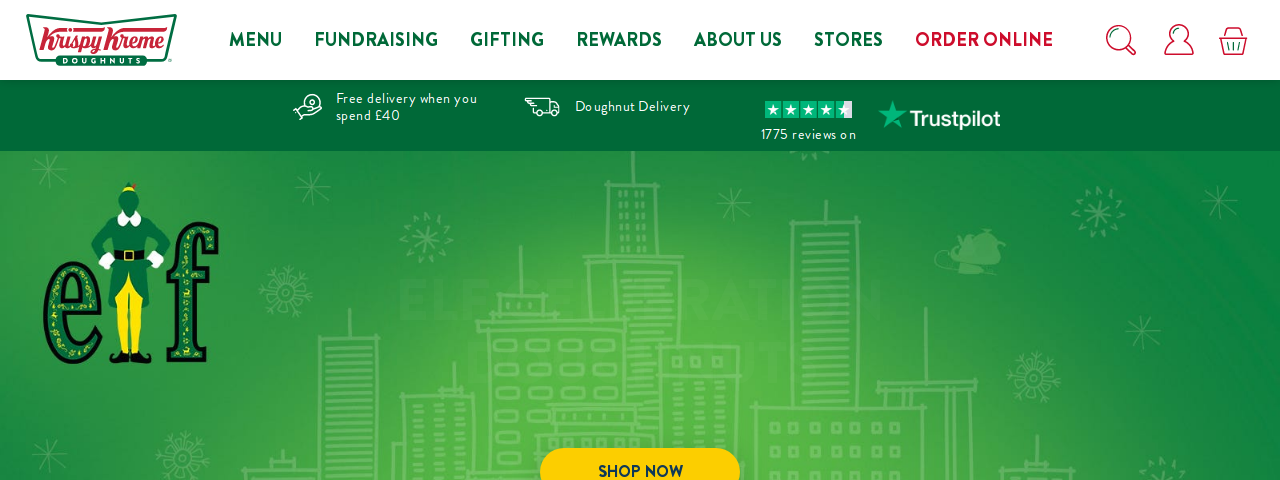Viewport: 1280px width, 480px height.
Task: Click the Trustpilot logo
Action: tap(939, 116)
